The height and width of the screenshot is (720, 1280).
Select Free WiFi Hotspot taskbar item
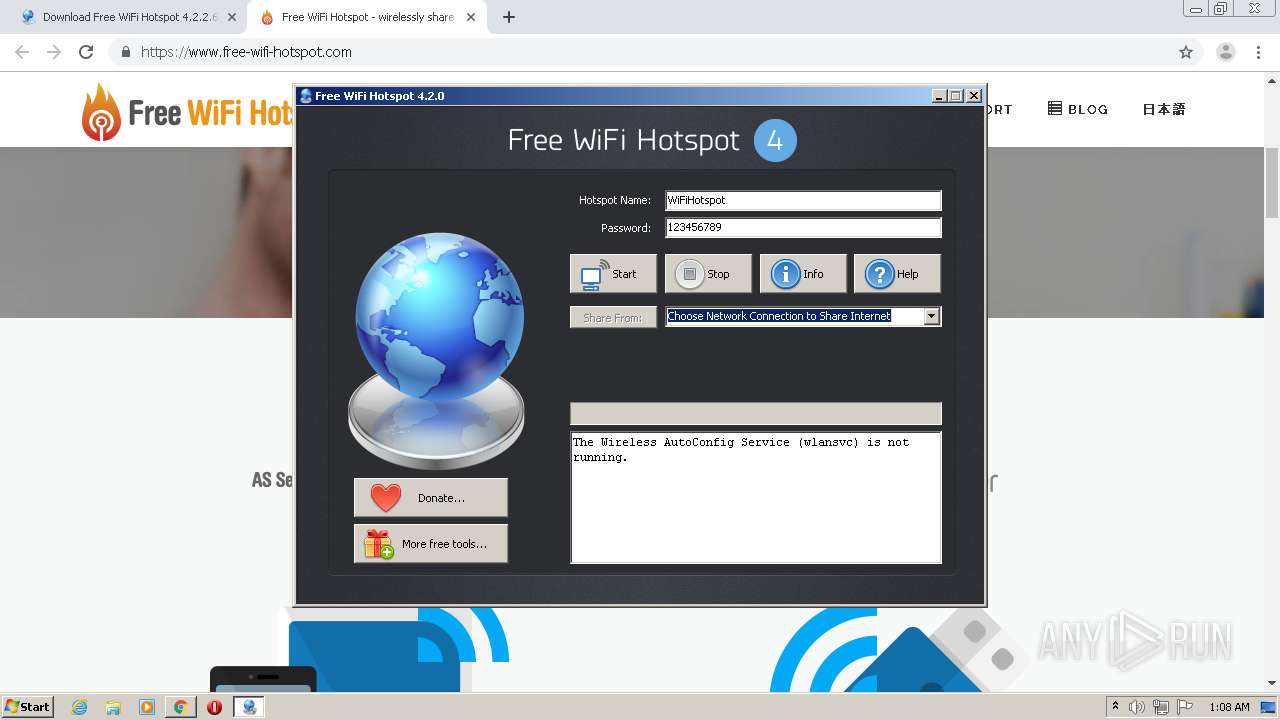(x=249, y=707)
